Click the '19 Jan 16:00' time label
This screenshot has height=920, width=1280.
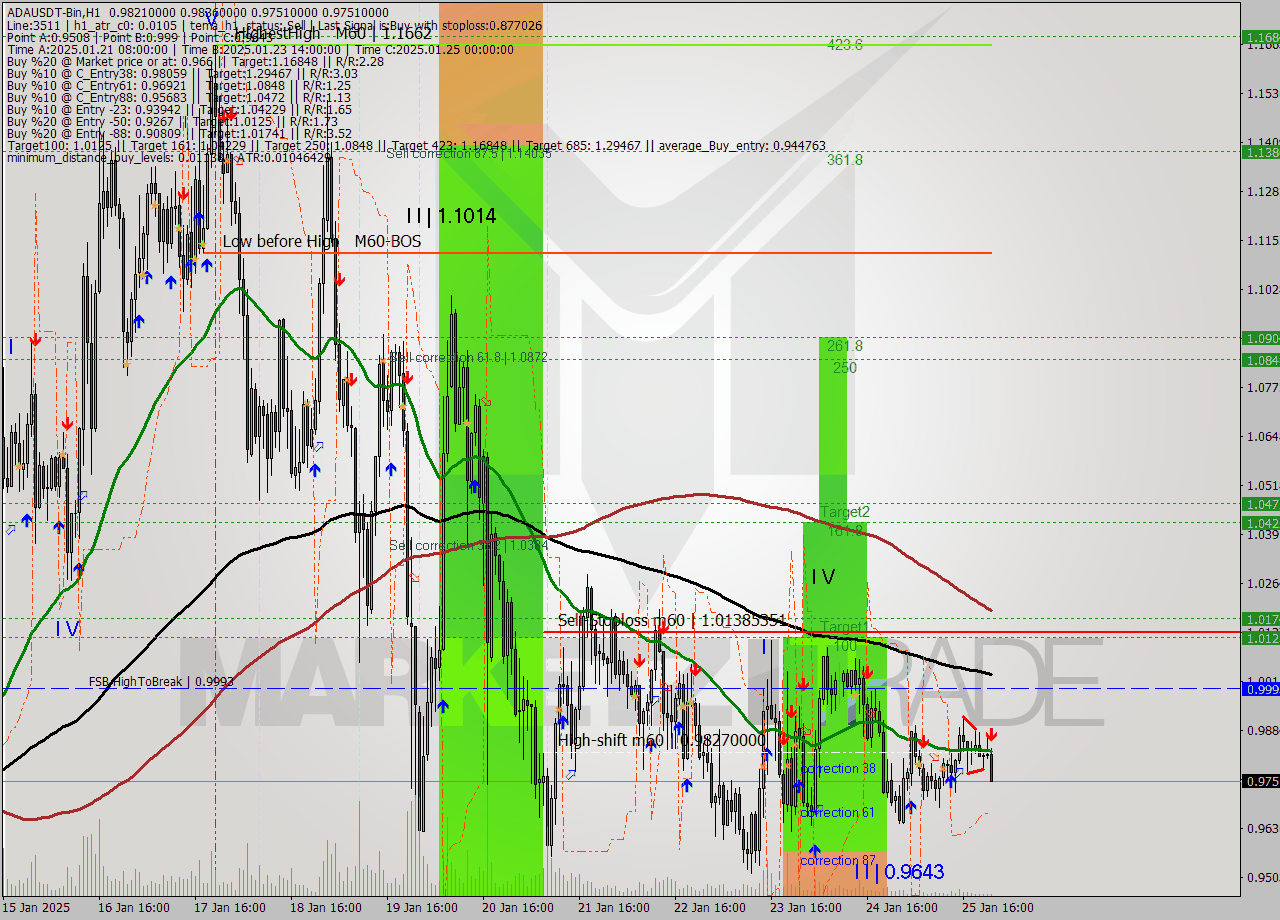pyautogui.click(x=421, y=908)
